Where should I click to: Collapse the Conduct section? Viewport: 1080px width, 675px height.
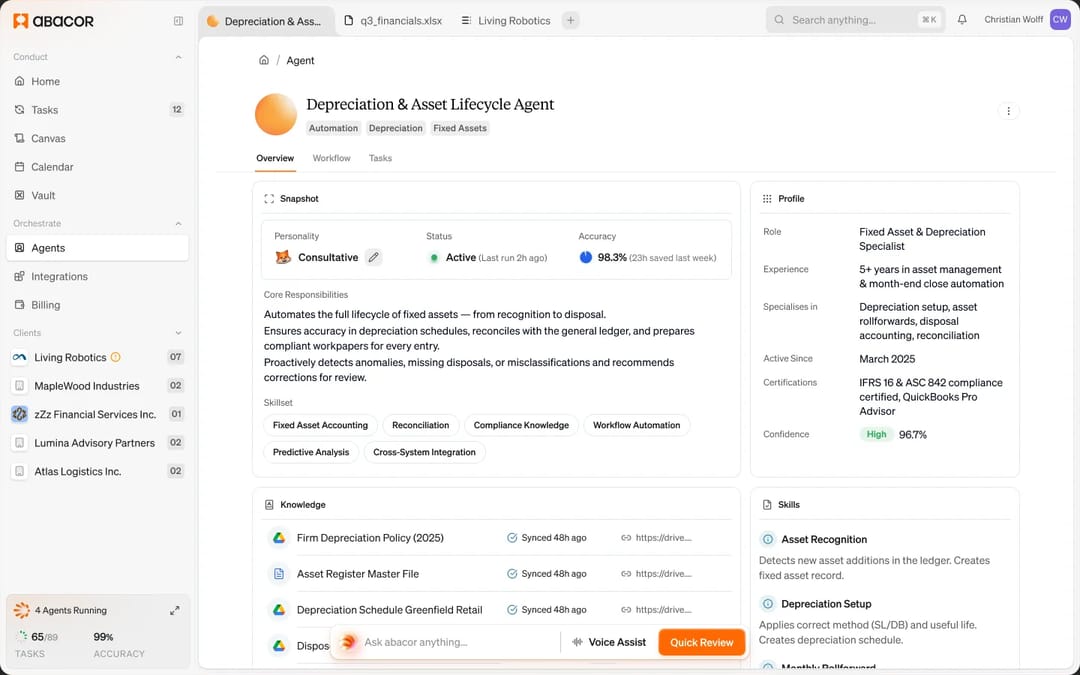coord(178,57)
